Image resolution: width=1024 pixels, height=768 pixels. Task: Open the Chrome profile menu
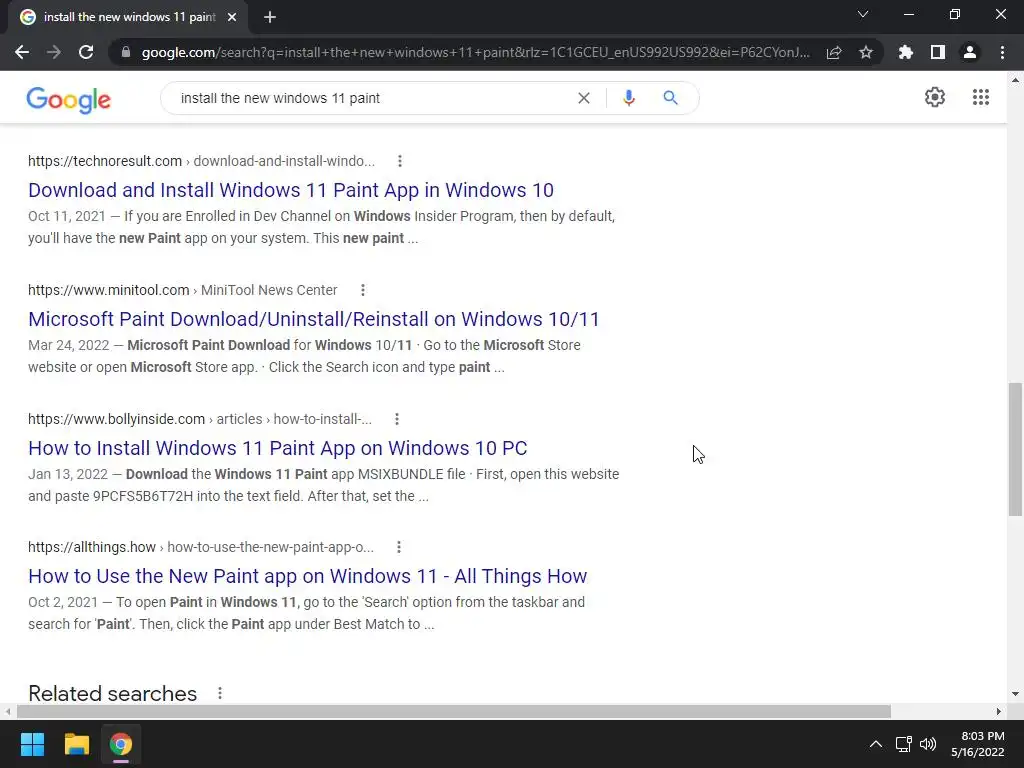click(970, 52)
